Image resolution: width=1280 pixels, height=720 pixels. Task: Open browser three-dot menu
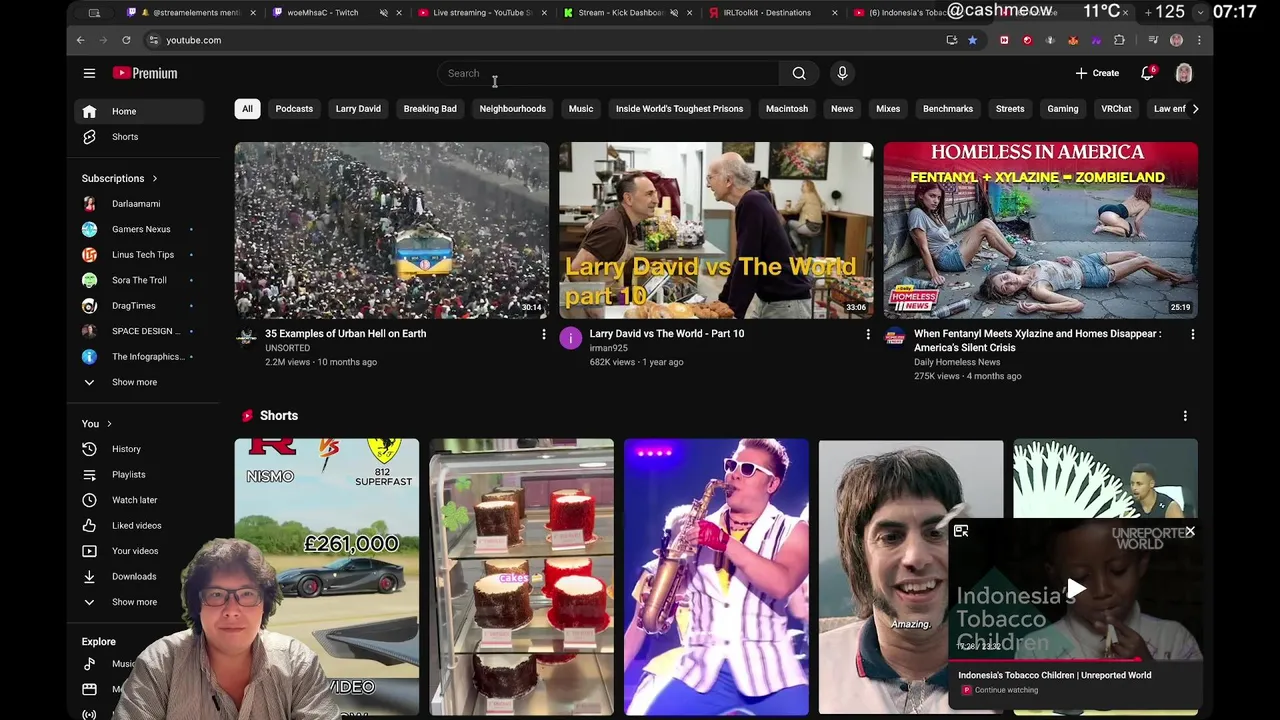(x=1199, y=40)
